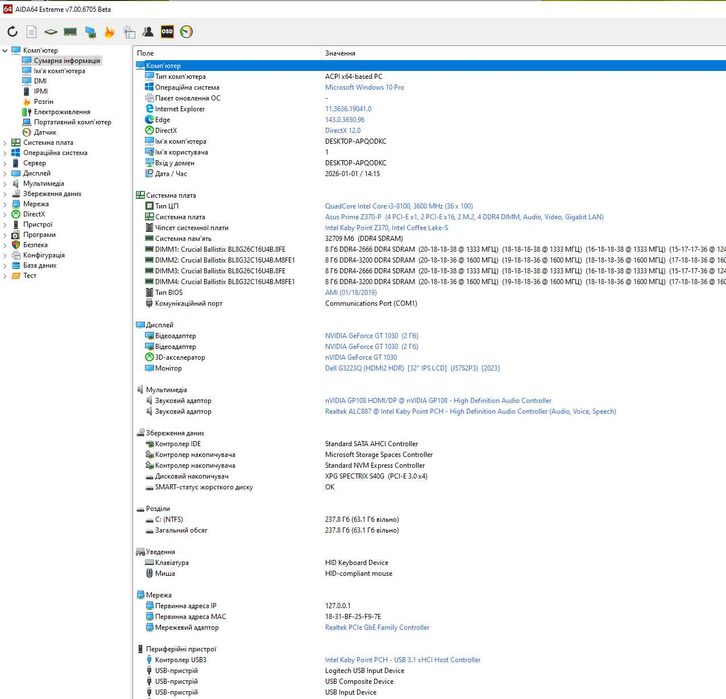Open Електроживлення in the tree

pyautogui.click(x=62, y=112)
